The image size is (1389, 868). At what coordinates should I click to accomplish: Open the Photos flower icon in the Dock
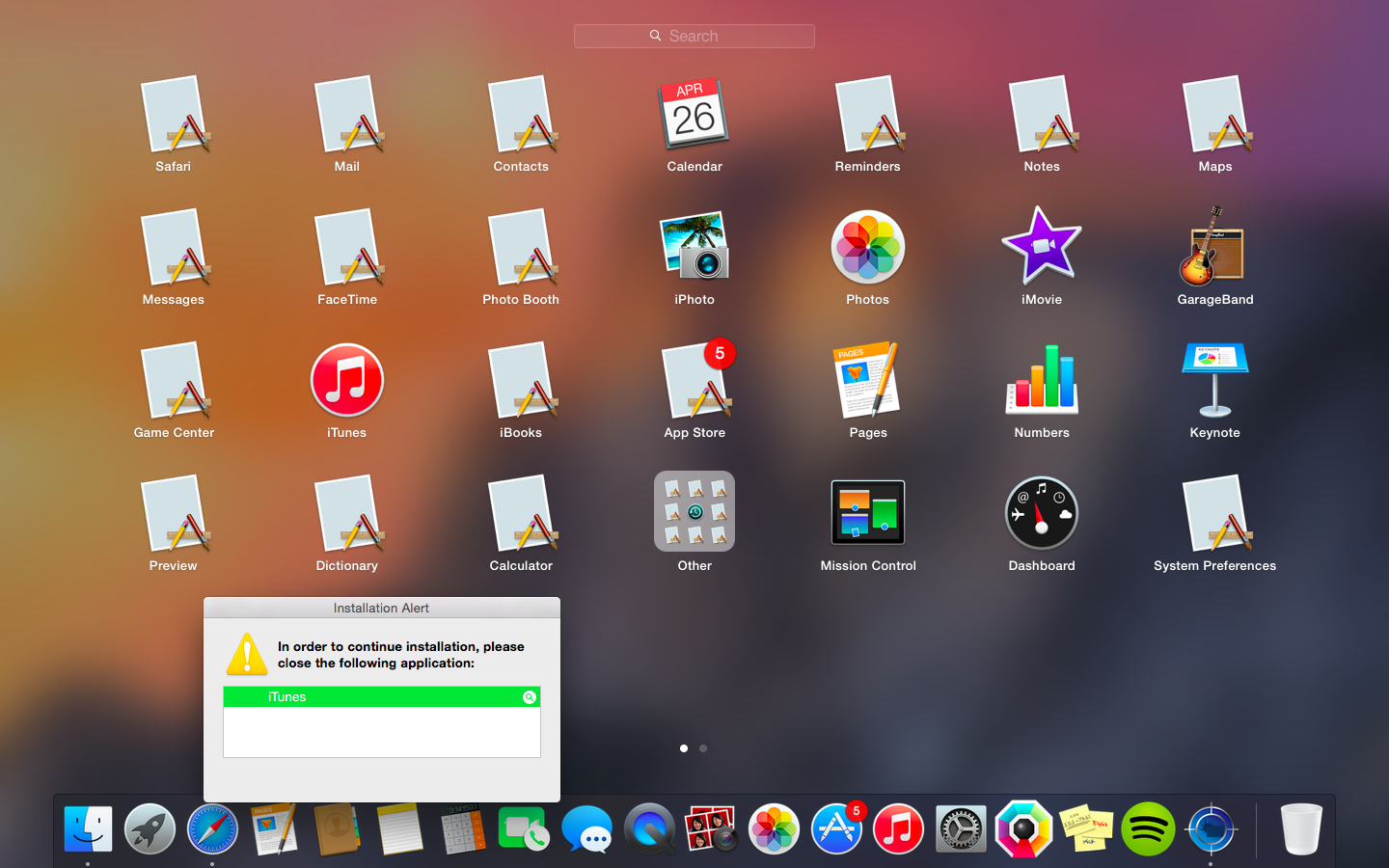pyautogui.click(x=774, y=829)
